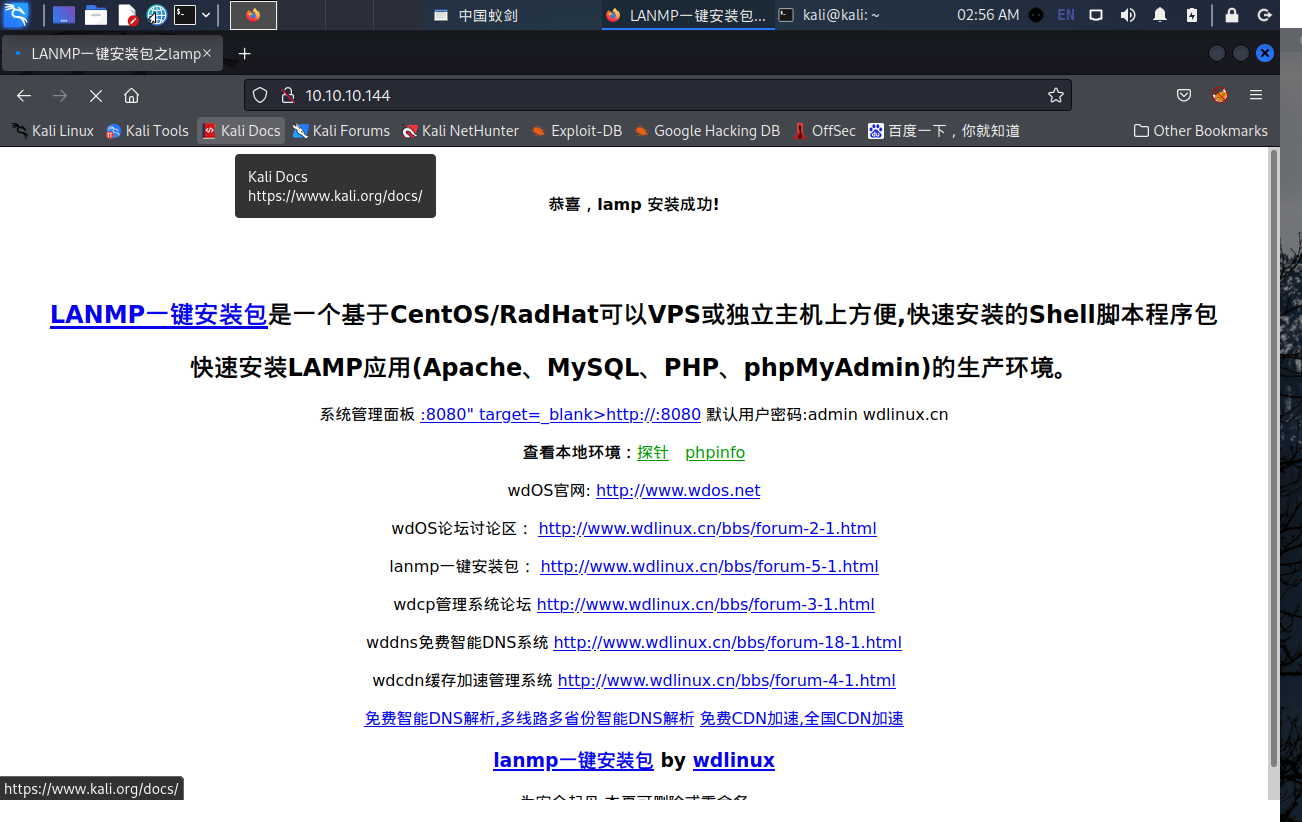Screen dimensions: 1302x822
Task: Open the 免费CDN加速,全国CDN加速 link
Action: pos(802,718)
